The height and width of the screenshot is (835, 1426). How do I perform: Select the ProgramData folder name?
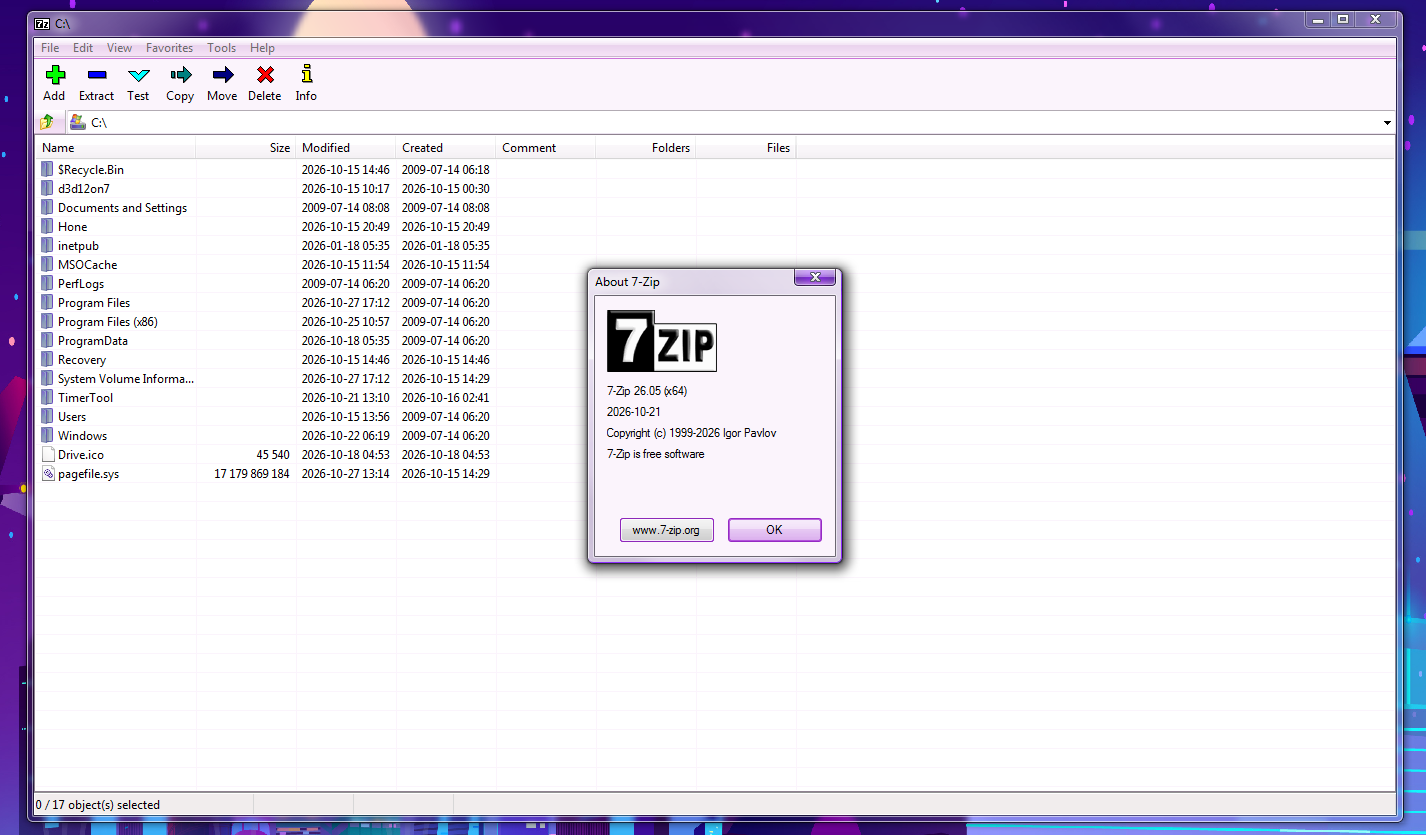93,340
